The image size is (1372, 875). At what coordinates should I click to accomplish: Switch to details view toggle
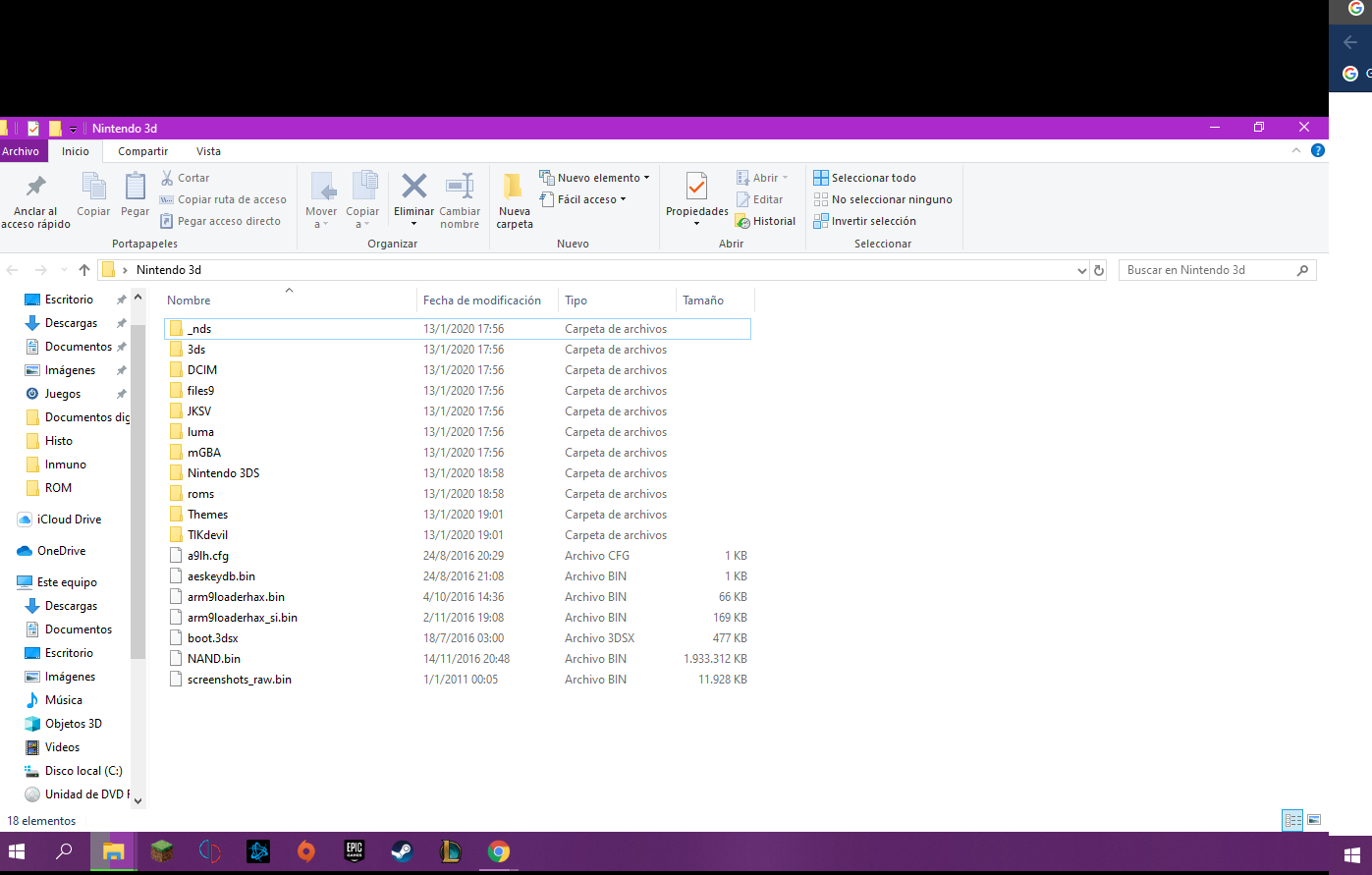(1292, 820)
